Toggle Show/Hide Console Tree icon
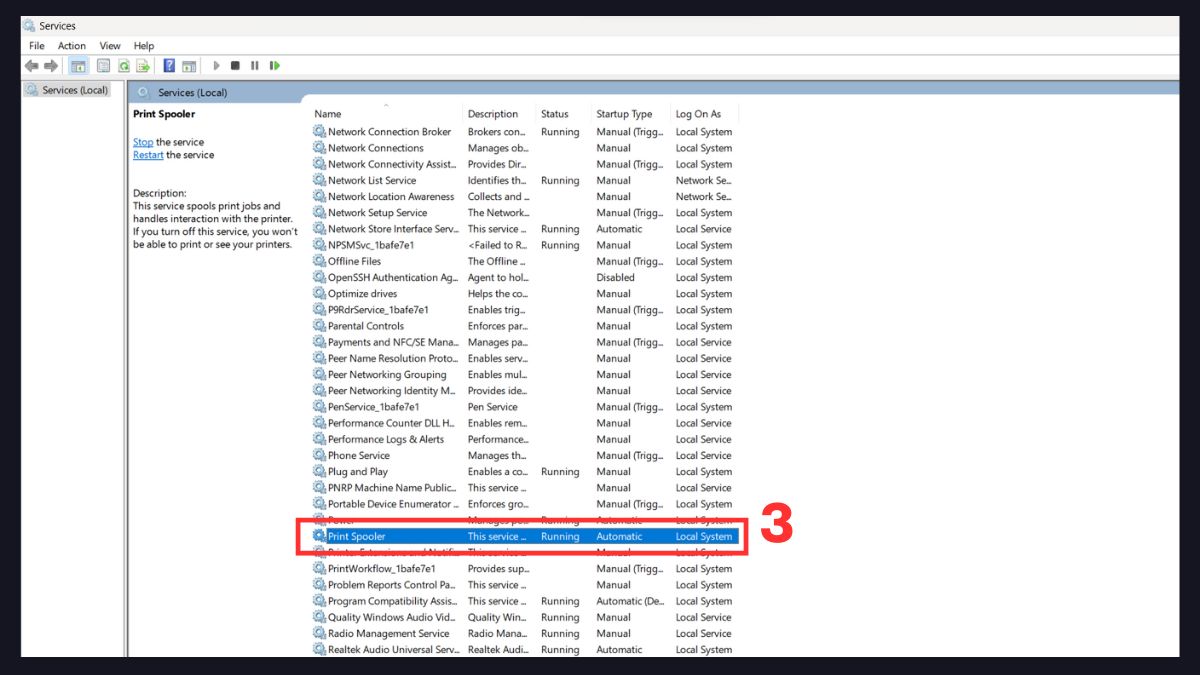This screenshot has width=1200, height=675. (x=78, y=66)
